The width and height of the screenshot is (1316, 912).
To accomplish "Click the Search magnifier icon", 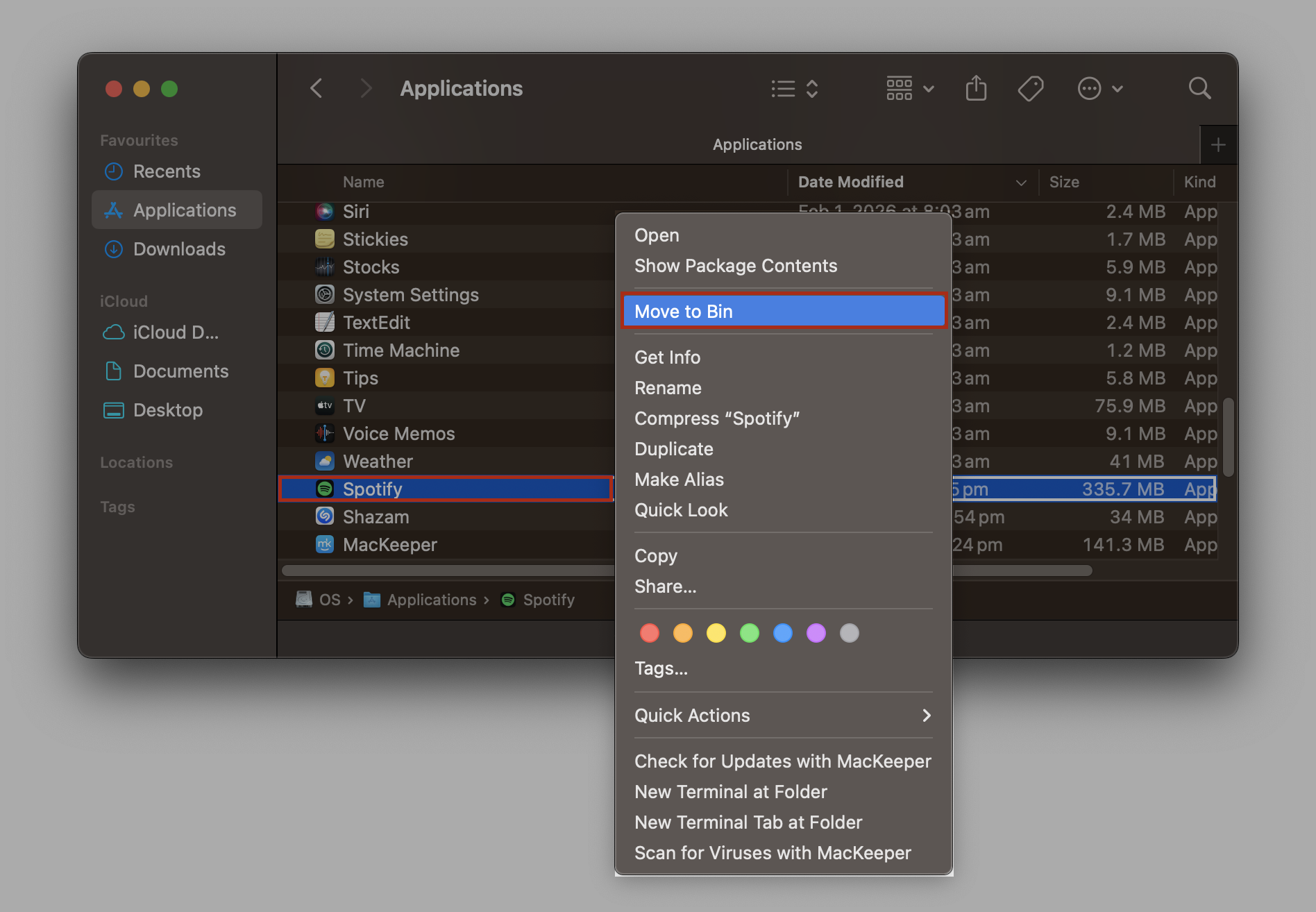I will point(1199,88).
